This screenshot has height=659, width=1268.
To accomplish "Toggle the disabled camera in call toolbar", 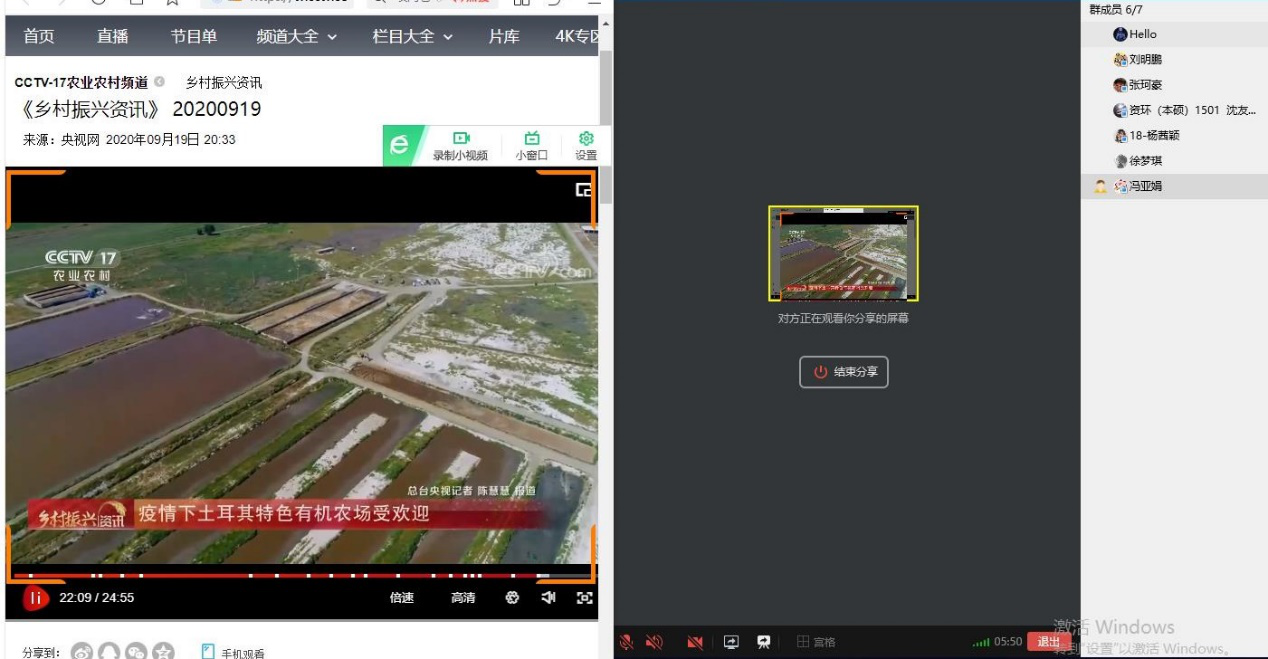I will click(x=695, y=642).
